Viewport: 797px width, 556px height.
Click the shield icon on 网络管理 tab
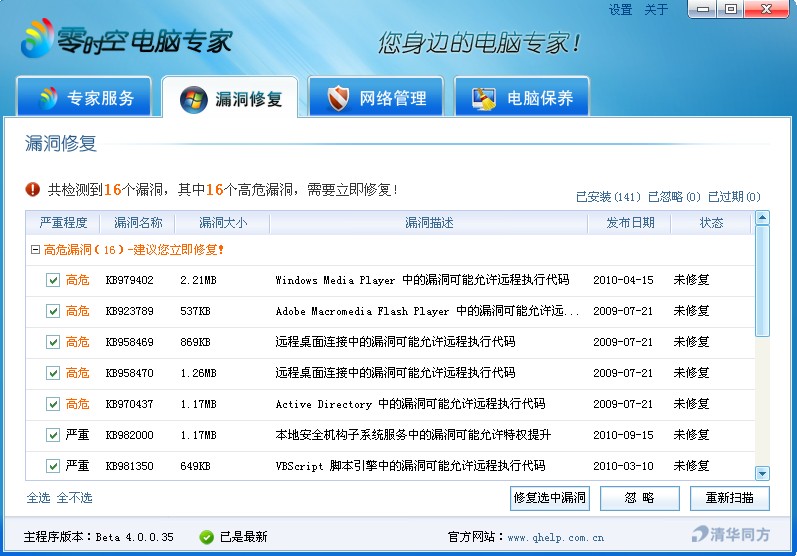338,98
